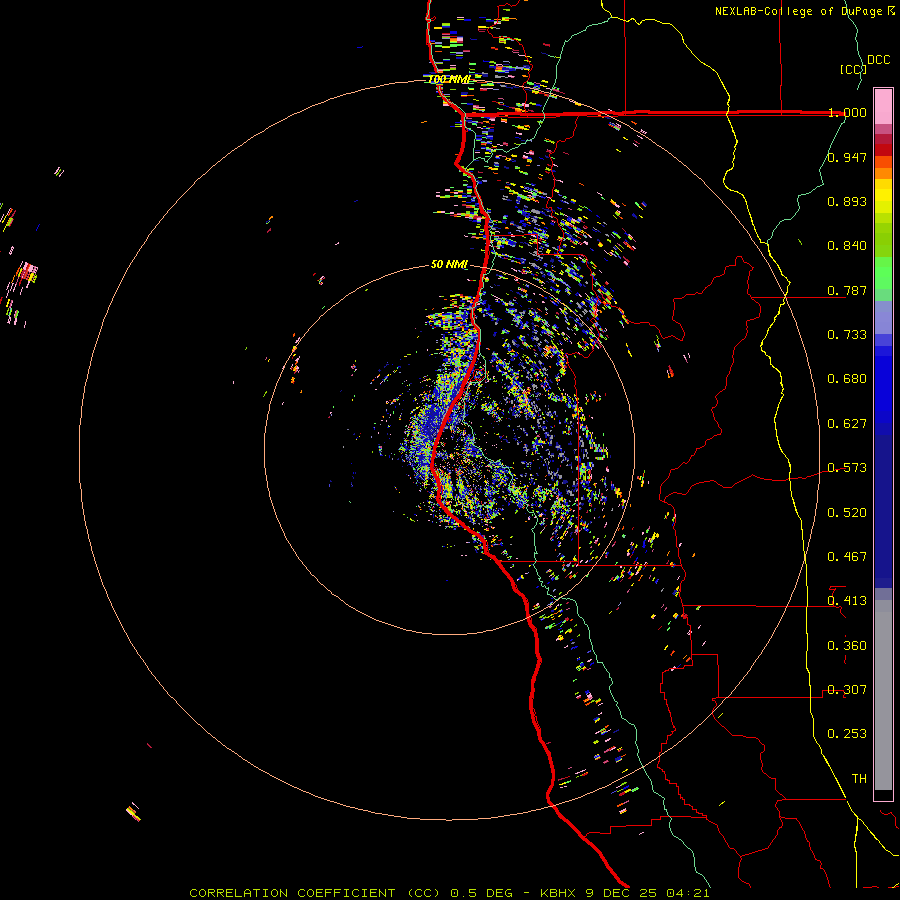Click the 0.413 scale value
This screenshot has width=900, height=900.
pyautogui.click(x=847, y=601)
